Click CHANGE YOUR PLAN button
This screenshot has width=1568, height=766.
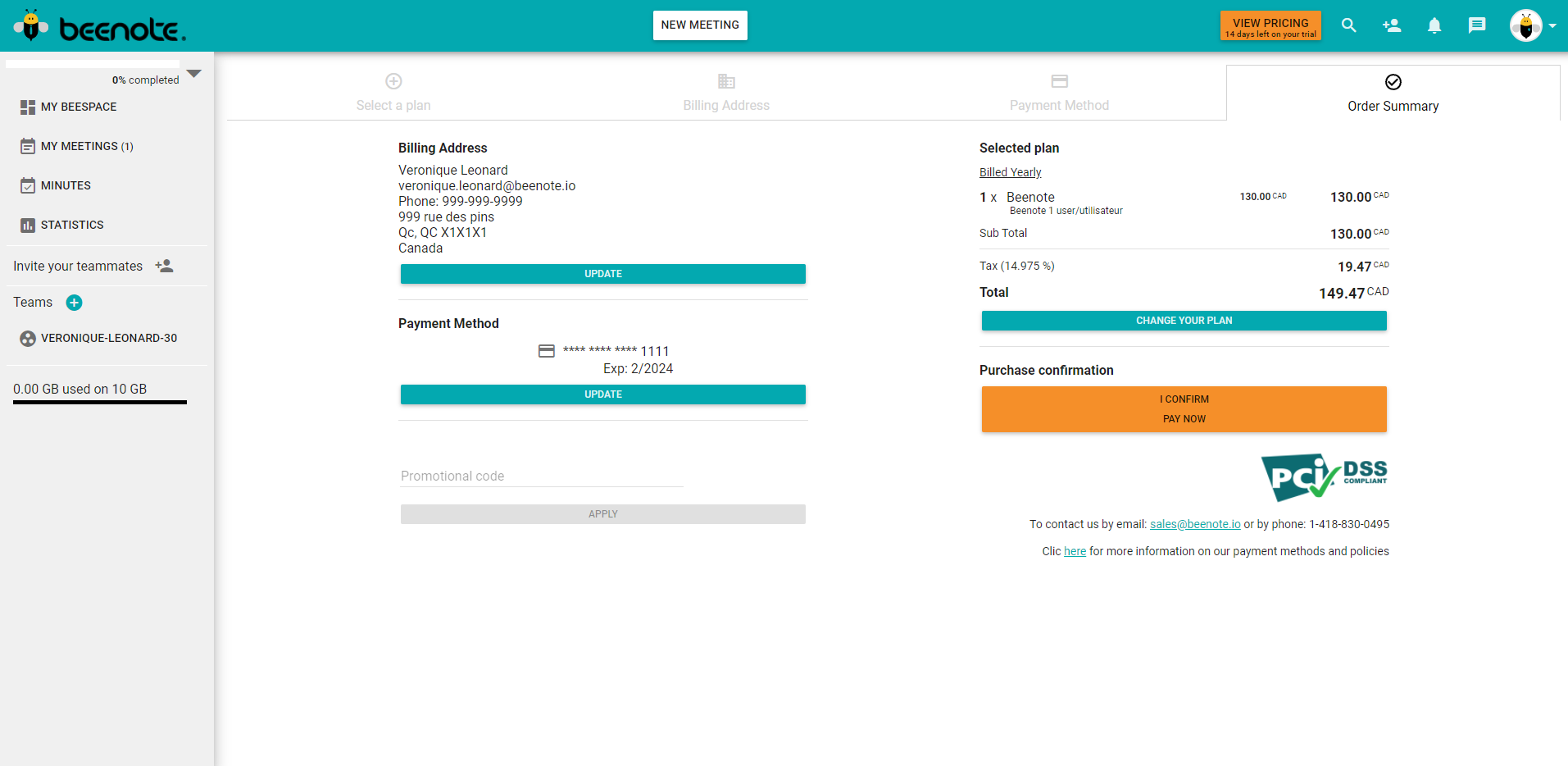point(1184,321)
